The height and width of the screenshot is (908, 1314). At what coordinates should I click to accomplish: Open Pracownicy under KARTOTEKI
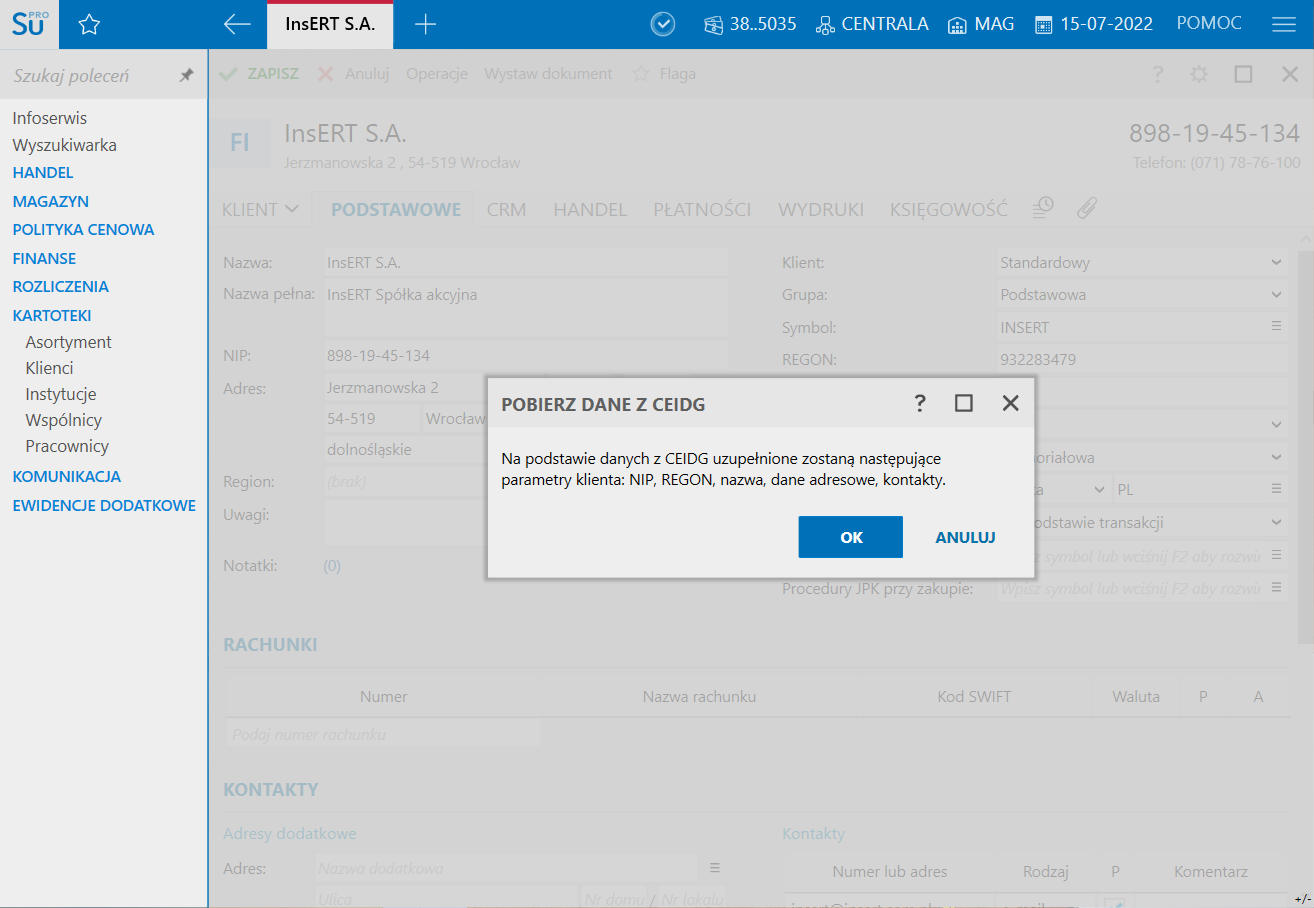tap(67, 446)
